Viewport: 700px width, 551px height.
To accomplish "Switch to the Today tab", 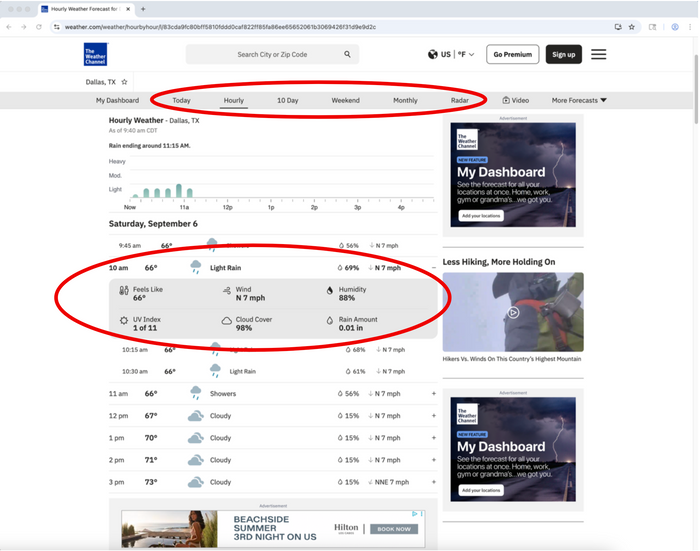I will point(181,100).
